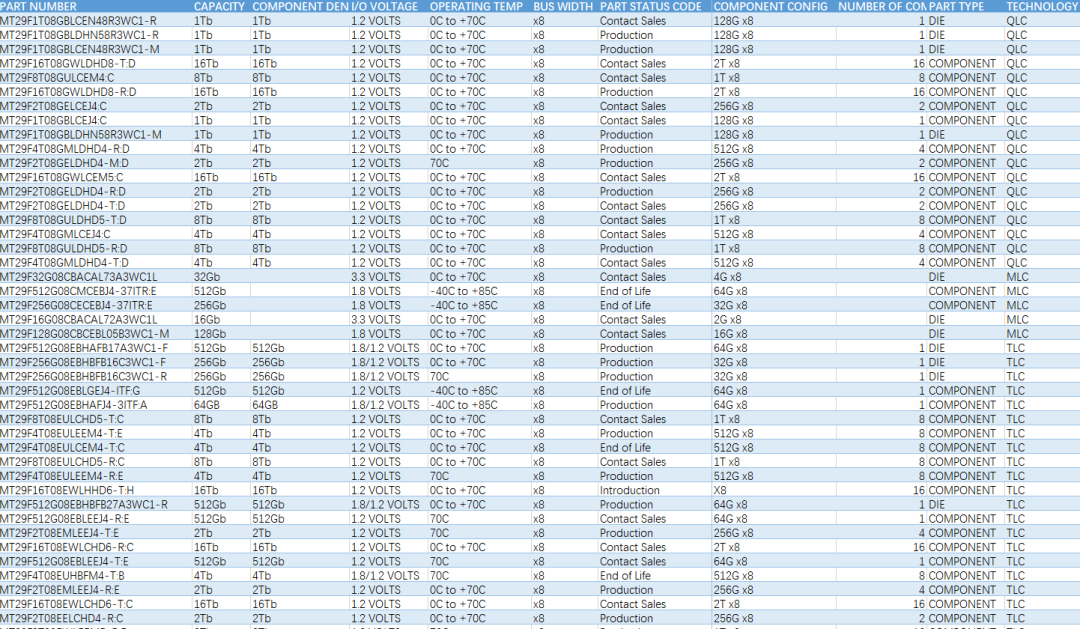This screenshot has width=1080, height=629.
Task: Select the 16G x8 component config cell
Action: (730, 334)
